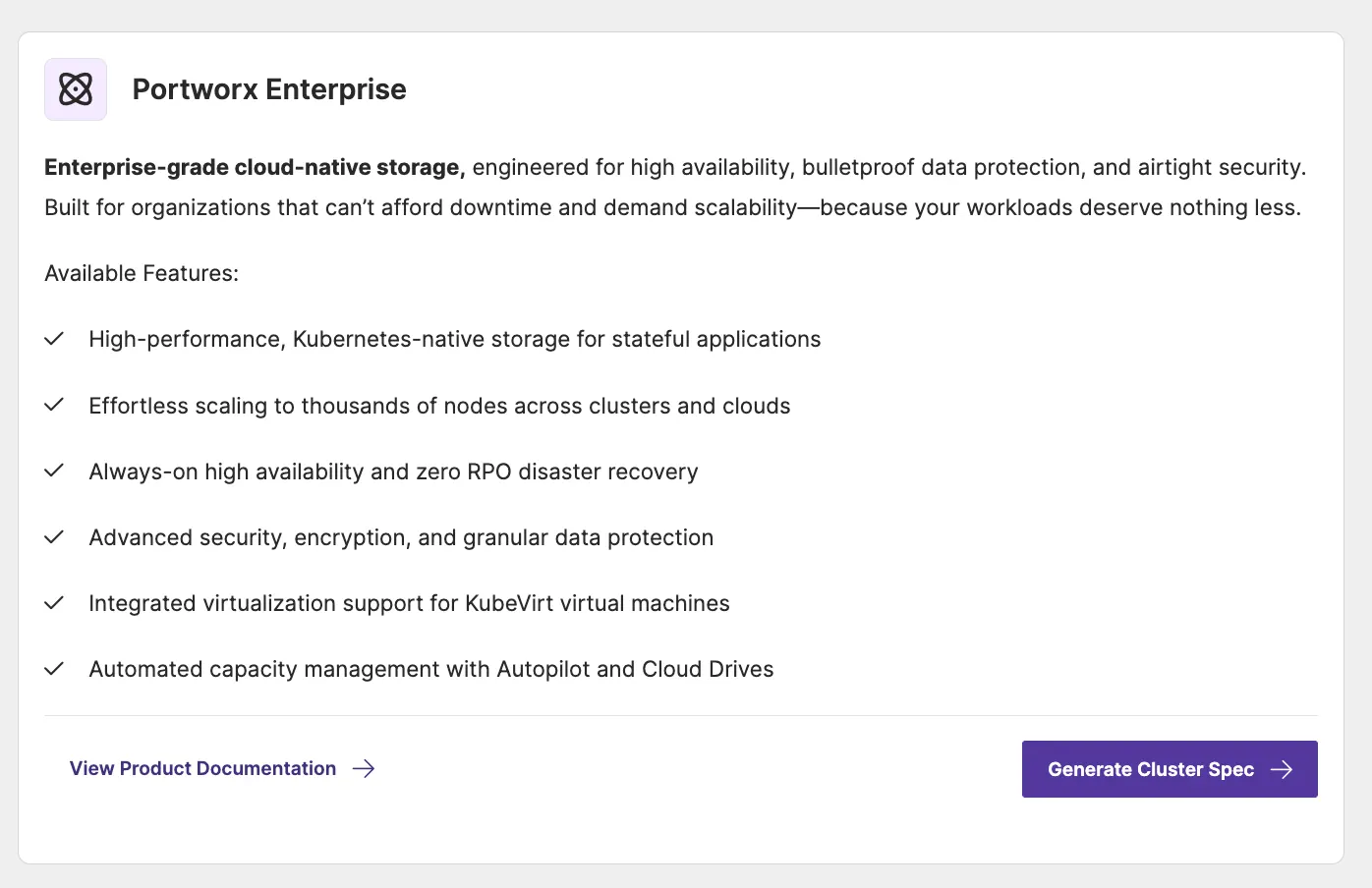Click the arrow beside View Product Documentation
1372x888 pixels.
tap(364, 768)
